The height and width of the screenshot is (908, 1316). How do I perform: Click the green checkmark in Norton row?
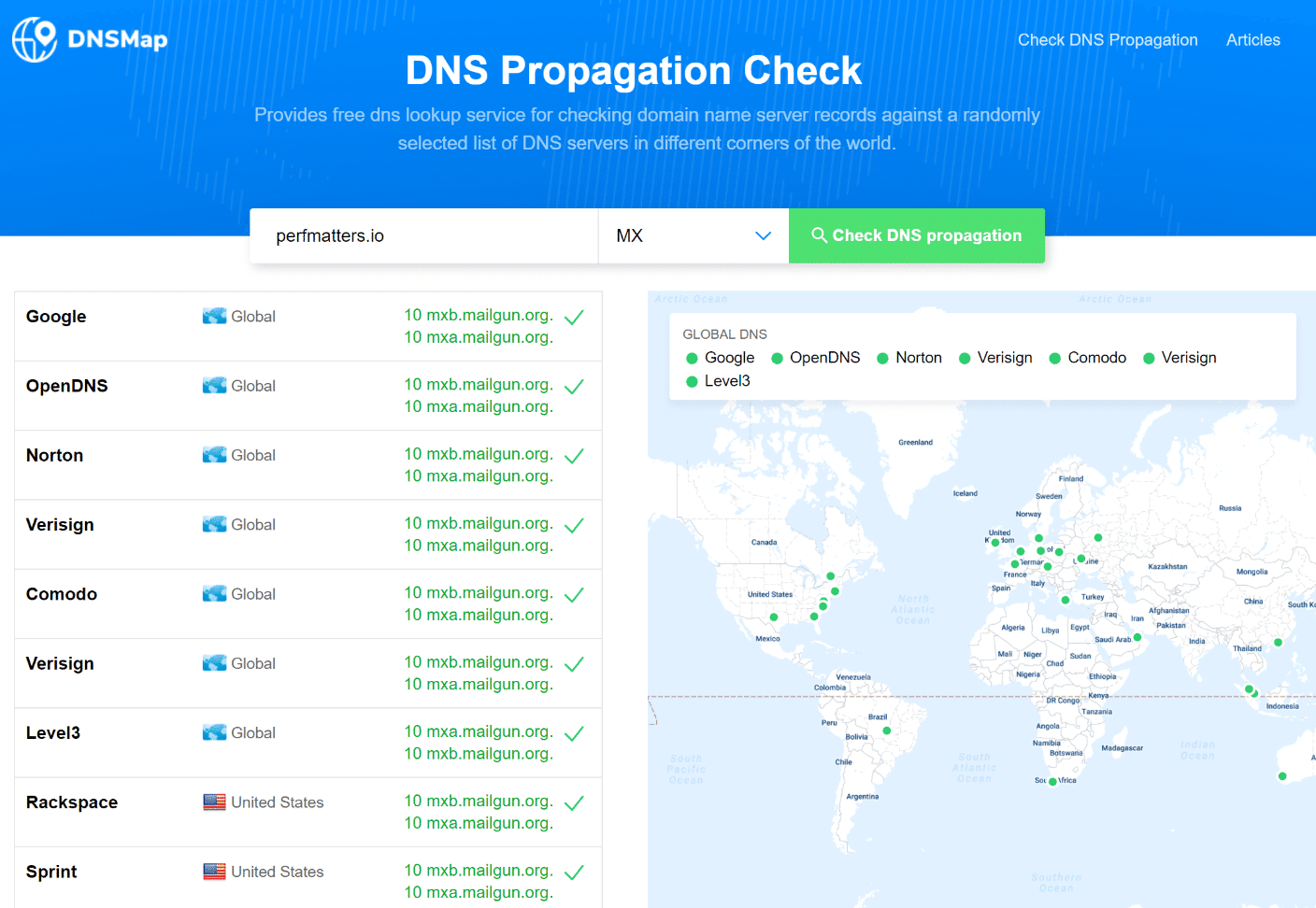(x=575, y=456)
